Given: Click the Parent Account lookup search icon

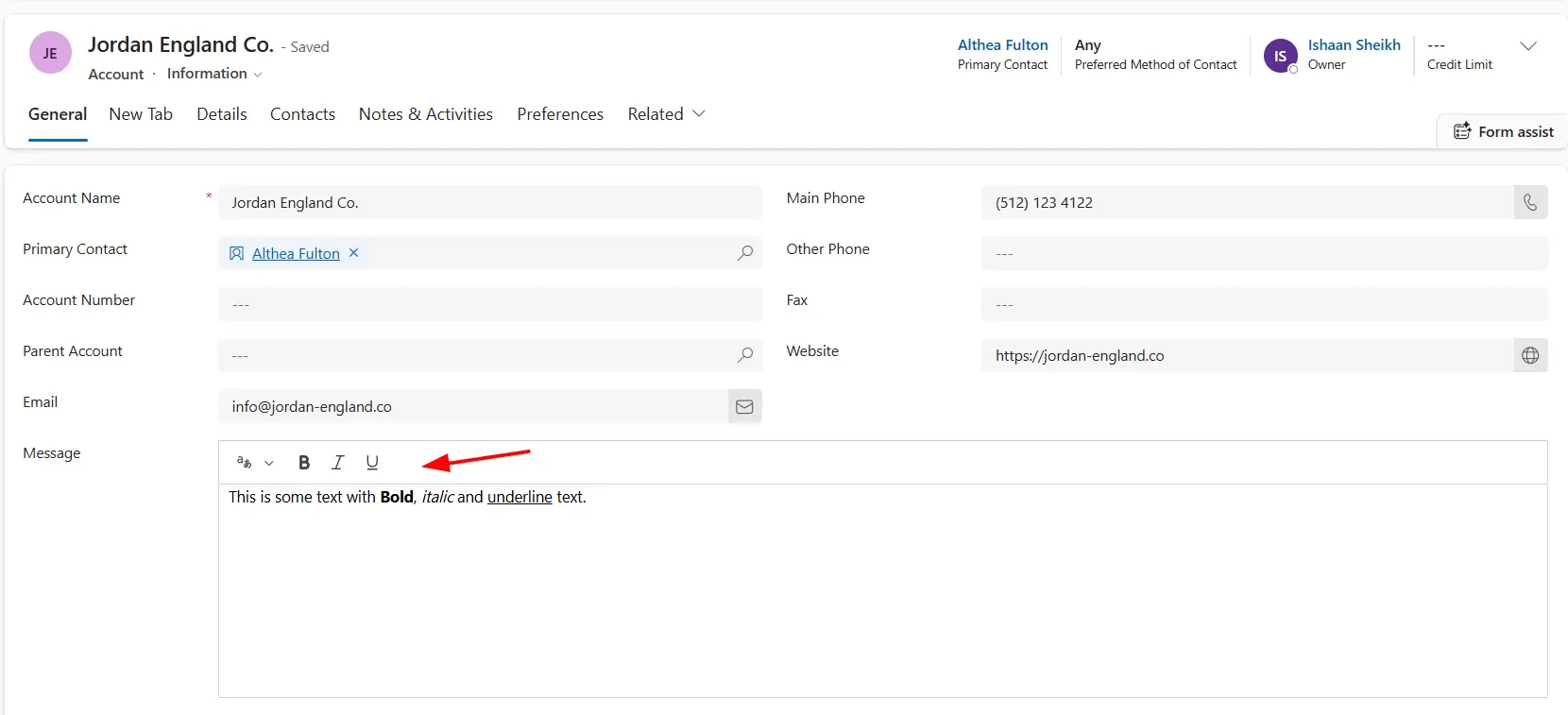Looking at the screenshot, I should click(745, 355).
